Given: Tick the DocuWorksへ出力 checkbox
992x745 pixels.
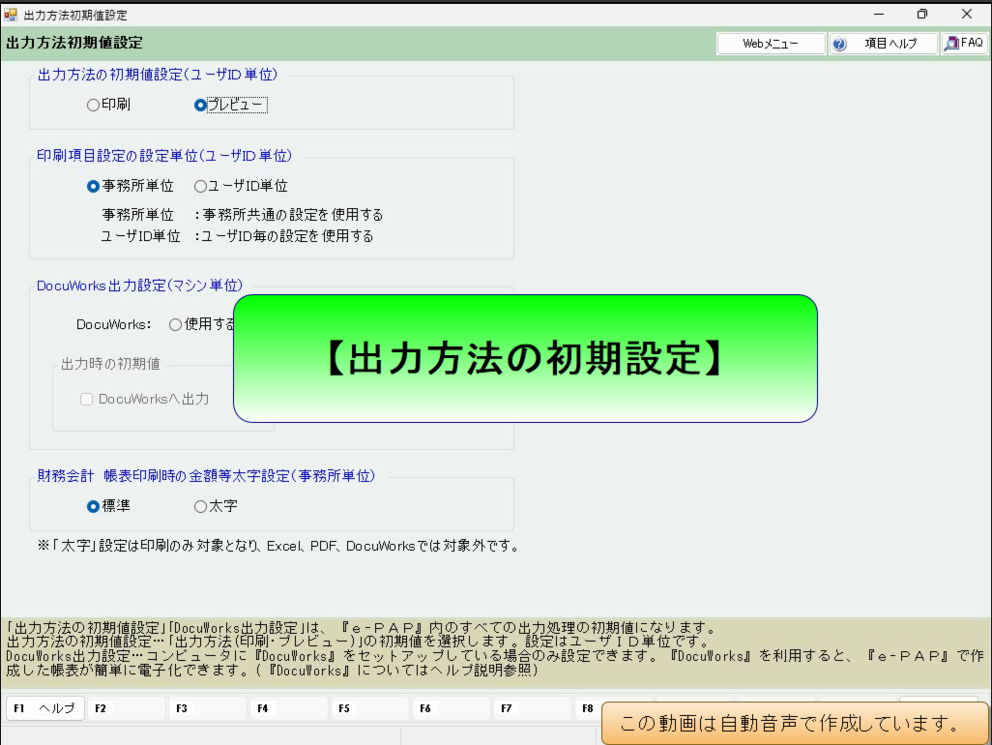Looking at the screenshot, I should pyautogui.click(x=145, y=399).
